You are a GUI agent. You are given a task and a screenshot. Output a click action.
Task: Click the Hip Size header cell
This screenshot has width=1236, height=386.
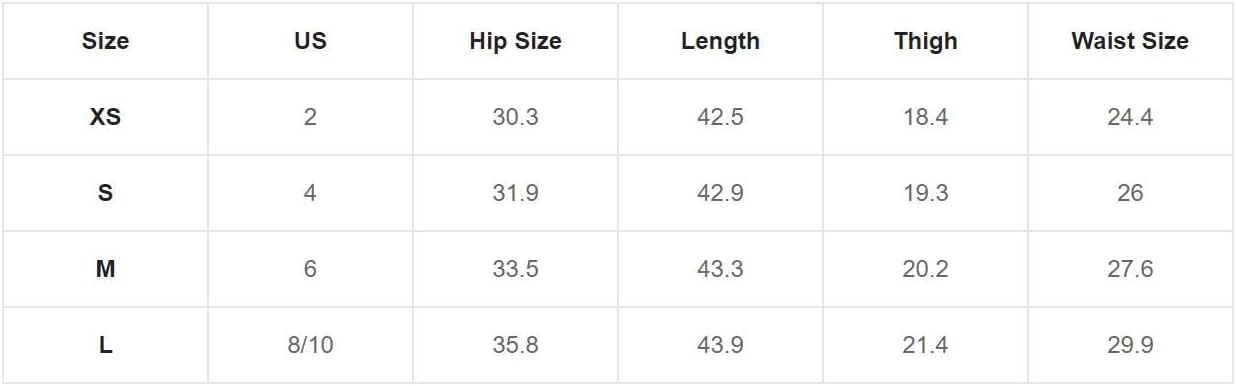(x=515, y=42)
